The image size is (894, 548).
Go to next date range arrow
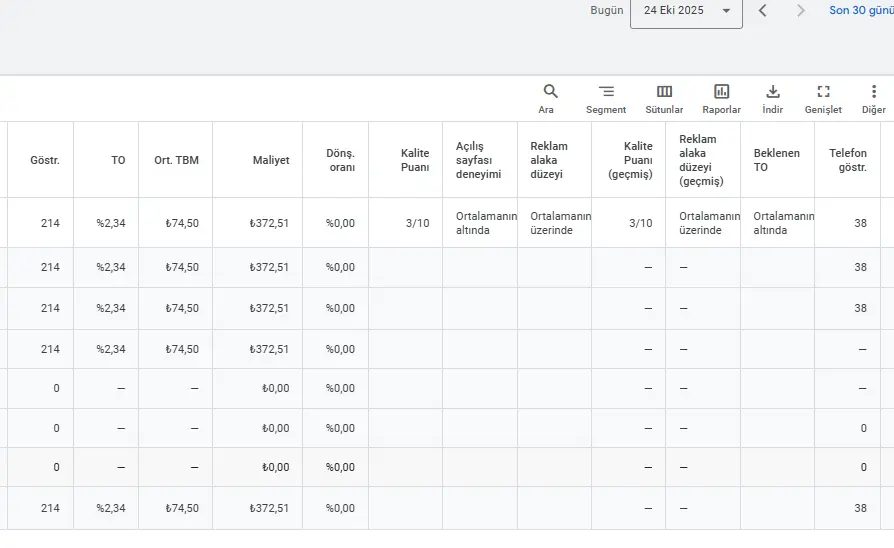coord(800,11)
